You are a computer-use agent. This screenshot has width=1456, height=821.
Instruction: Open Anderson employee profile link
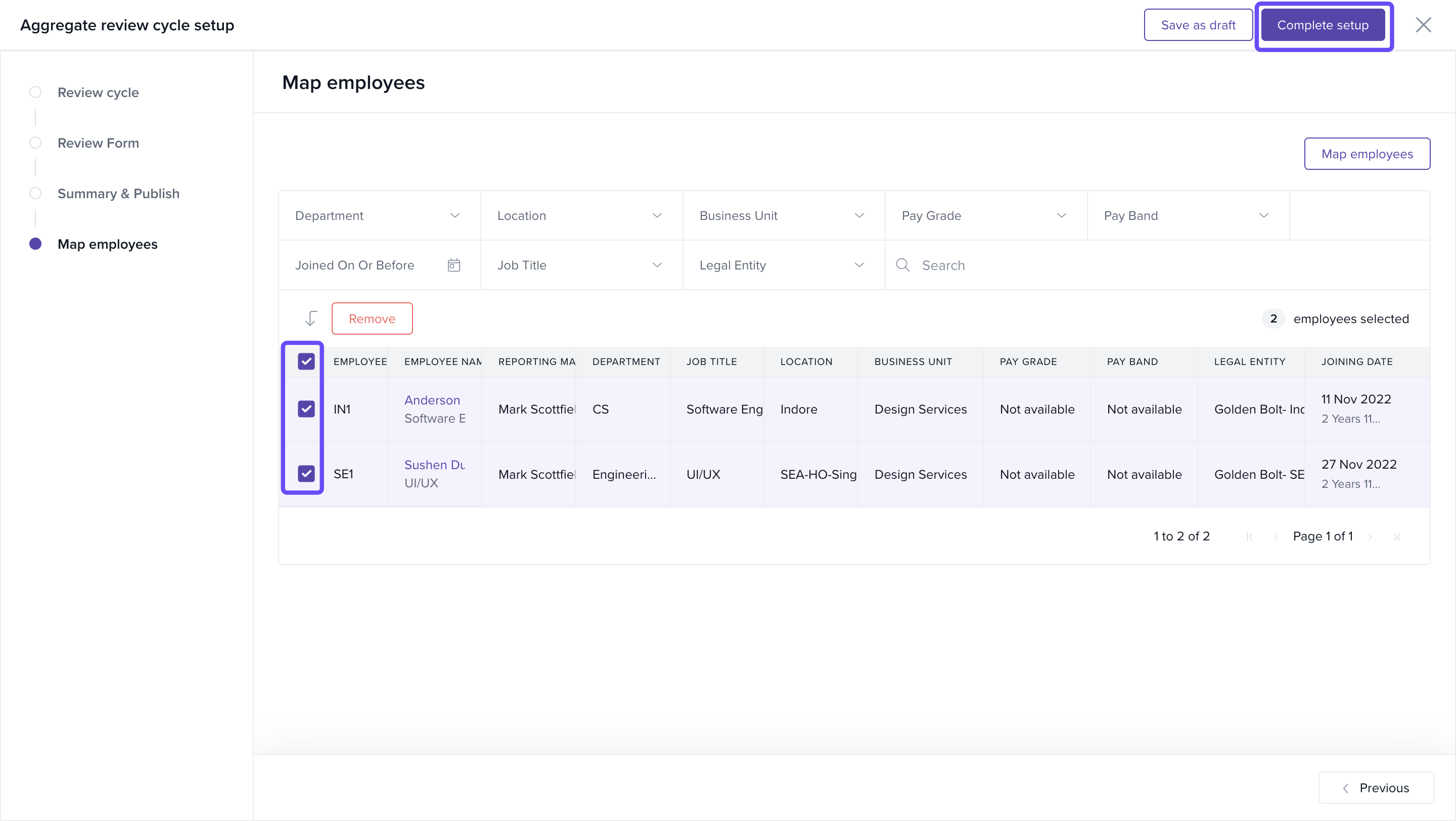(x=432, y=400)
